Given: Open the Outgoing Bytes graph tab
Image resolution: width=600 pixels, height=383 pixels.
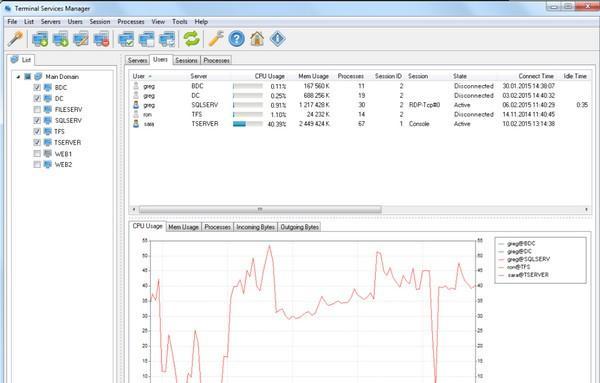Looking at the screenshot, I should [300, 227].
